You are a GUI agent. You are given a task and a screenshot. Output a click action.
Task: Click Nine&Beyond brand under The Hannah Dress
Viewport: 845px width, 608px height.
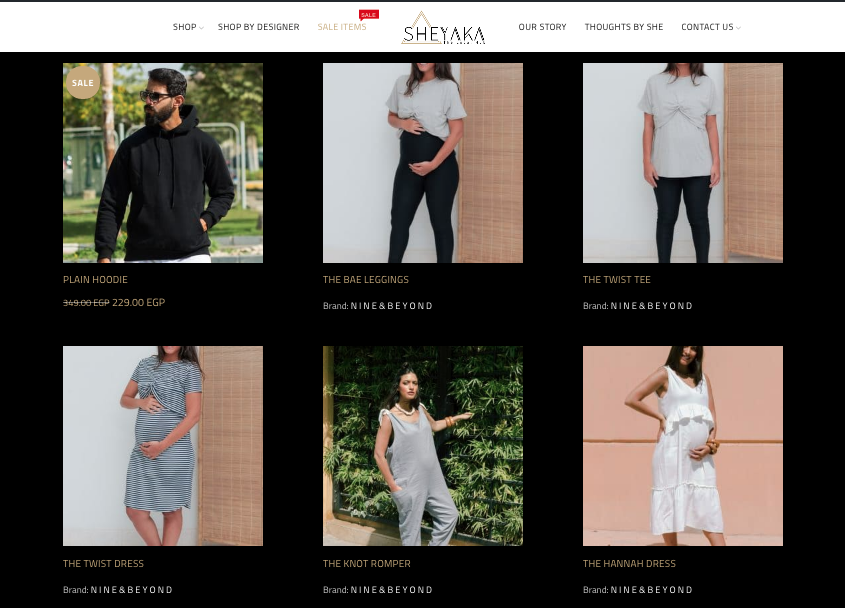pos(651,590)
